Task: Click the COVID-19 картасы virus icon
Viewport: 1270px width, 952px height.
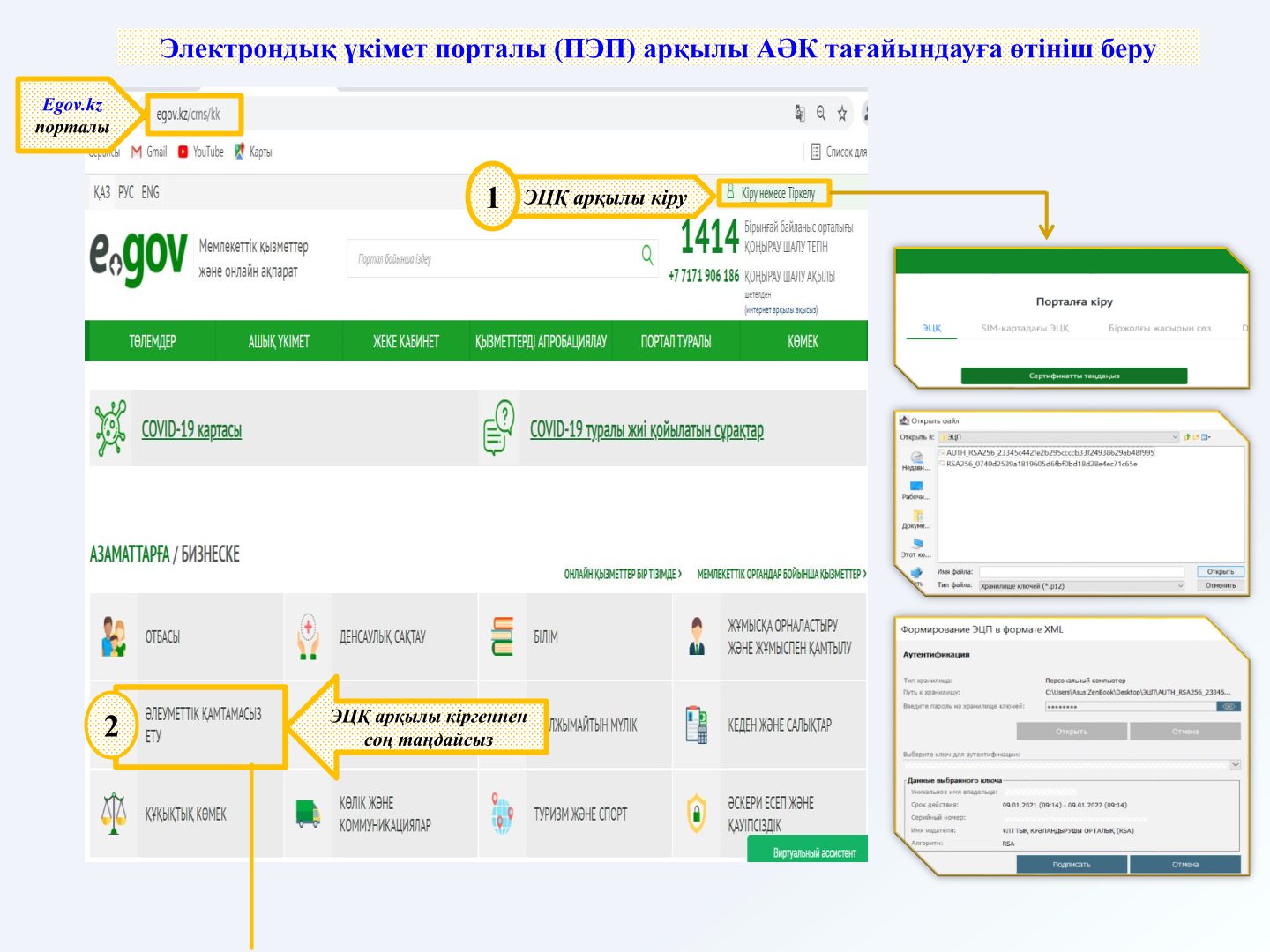Action: tap(111, 428)
